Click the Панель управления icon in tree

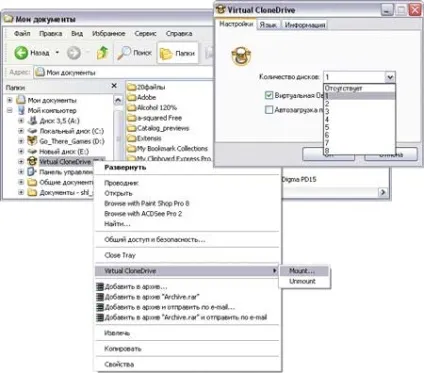tap(32, 172)
